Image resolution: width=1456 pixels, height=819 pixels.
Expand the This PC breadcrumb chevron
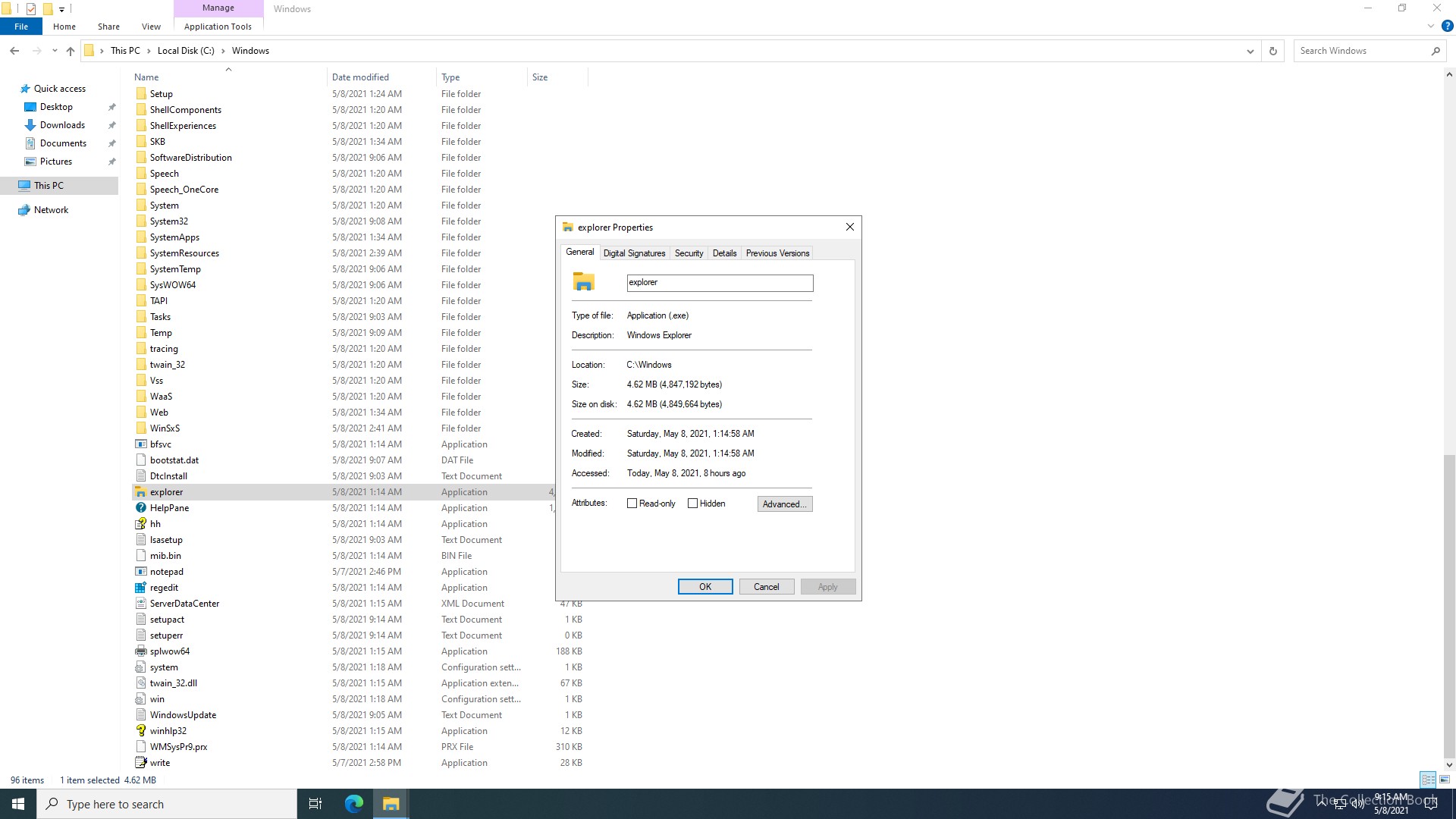click(x=149, y=51)
